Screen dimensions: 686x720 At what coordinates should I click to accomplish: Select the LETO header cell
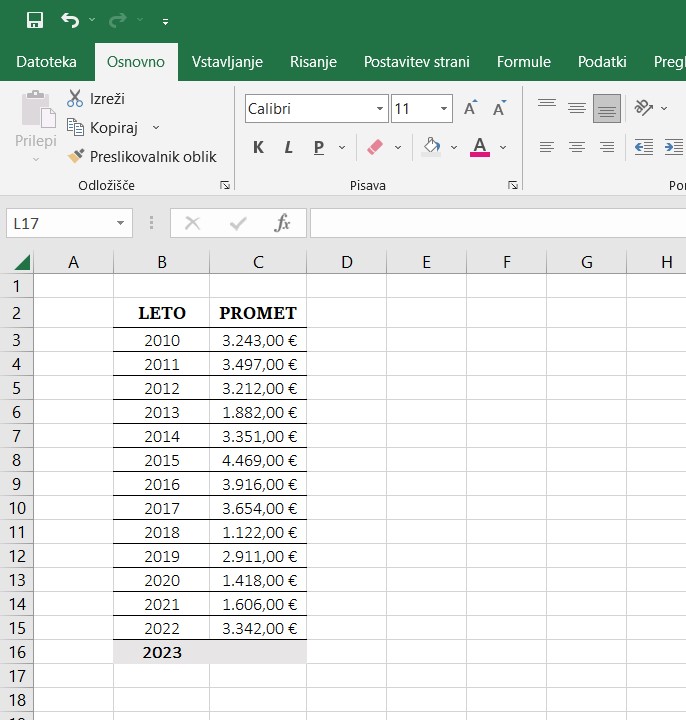tap(162, 313)
